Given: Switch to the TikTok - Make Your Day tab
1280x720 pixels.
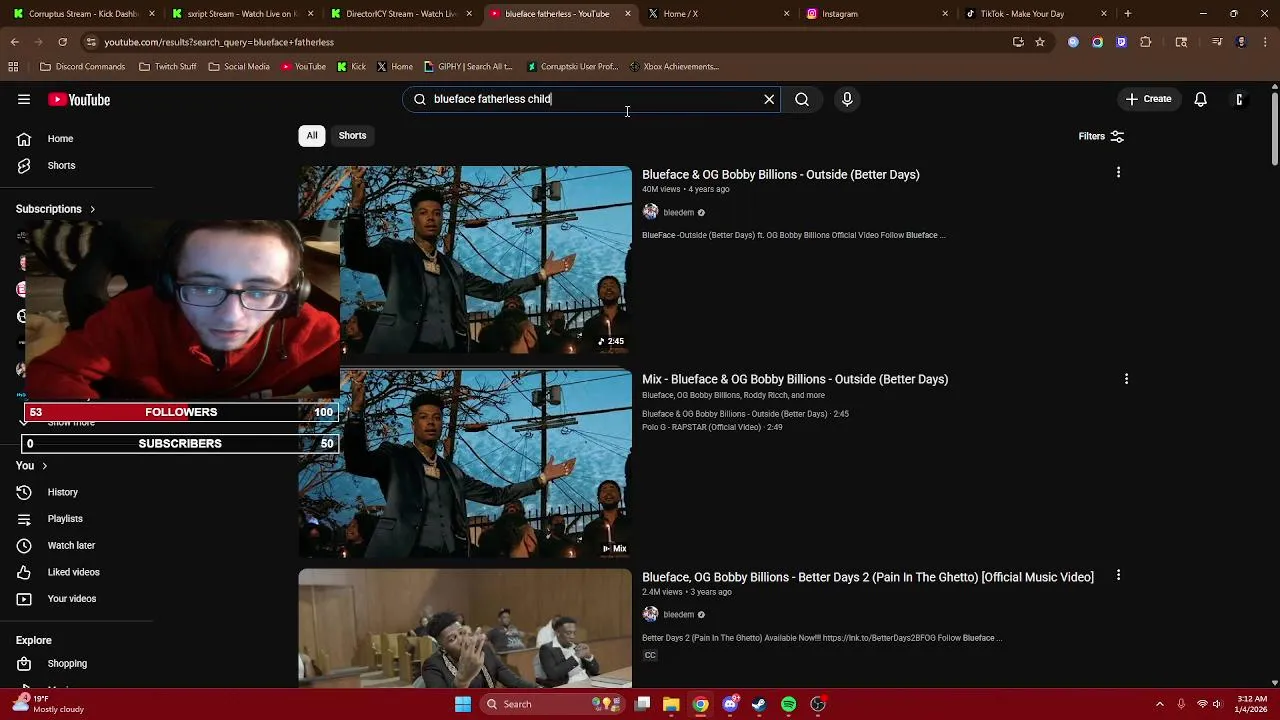Looking at the screenshot, I should coord(1035,14).
